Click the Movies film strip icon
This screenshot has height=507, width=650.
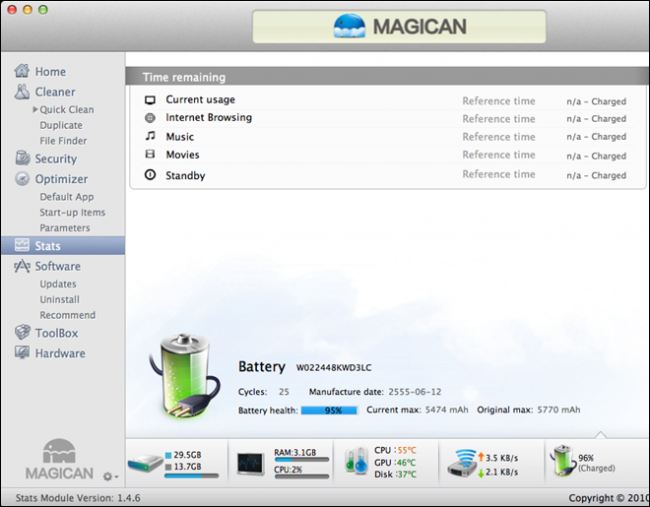pyautogui.click(x=150, y=154)
